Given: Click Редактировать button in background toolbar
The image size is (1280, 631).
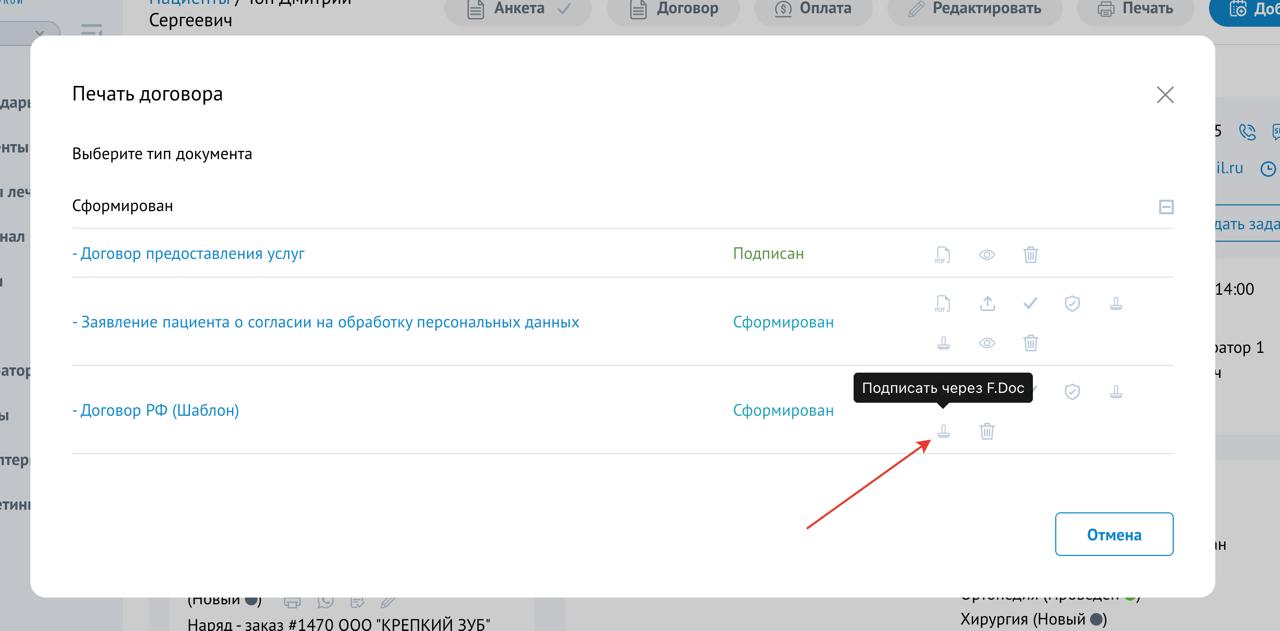Looking at the screenshot, I should click(x=974, y=9).
